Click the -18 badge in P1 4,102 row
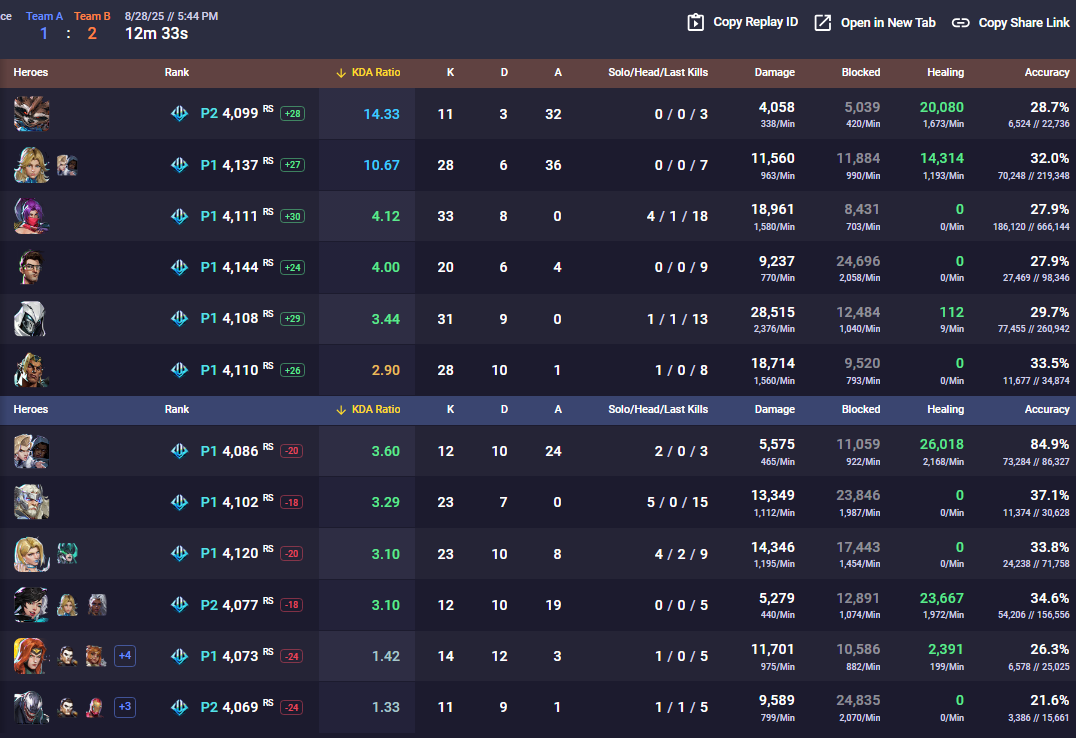Viewport: 1076px width, 738px height. click(292, 503)
